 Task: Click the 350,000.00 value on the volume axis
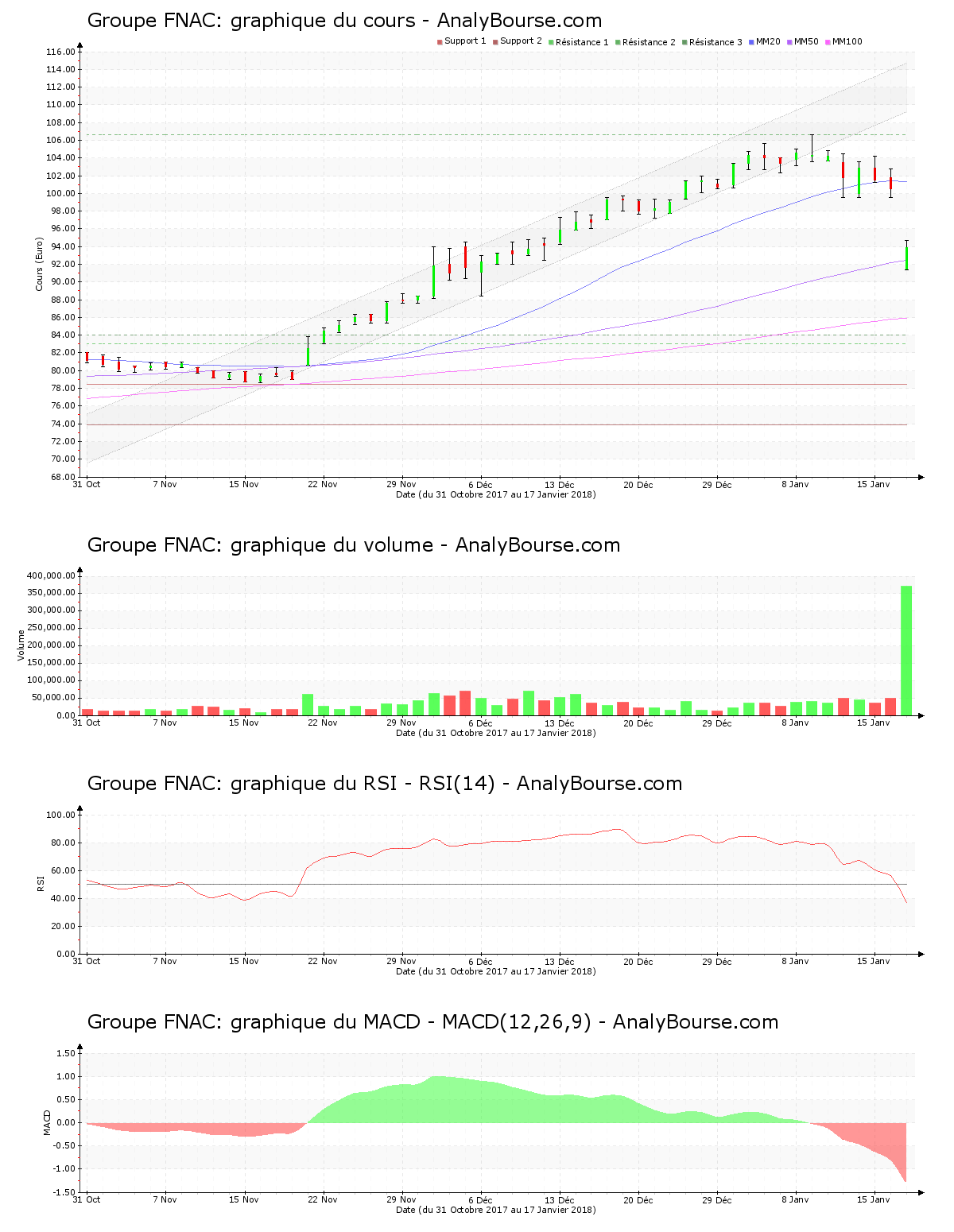pos(51,593)
